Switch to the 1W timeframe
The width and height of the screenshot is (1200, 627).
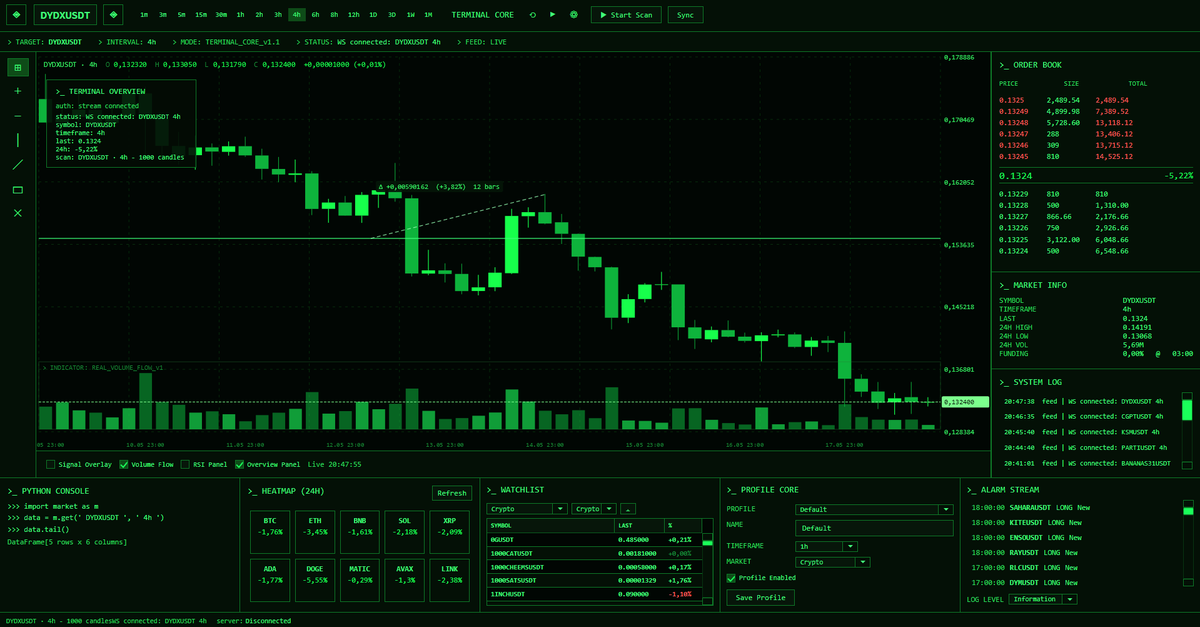click(410, 15)
